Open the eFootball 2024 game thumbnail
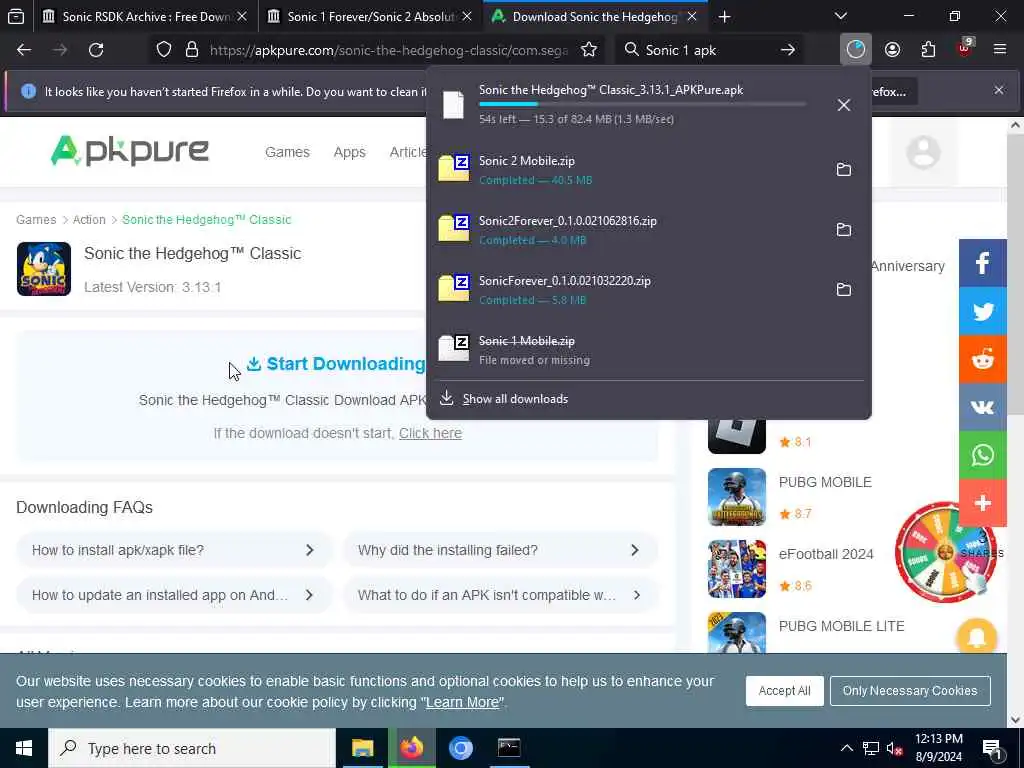The image size is (1024, 768). point(737,569)
